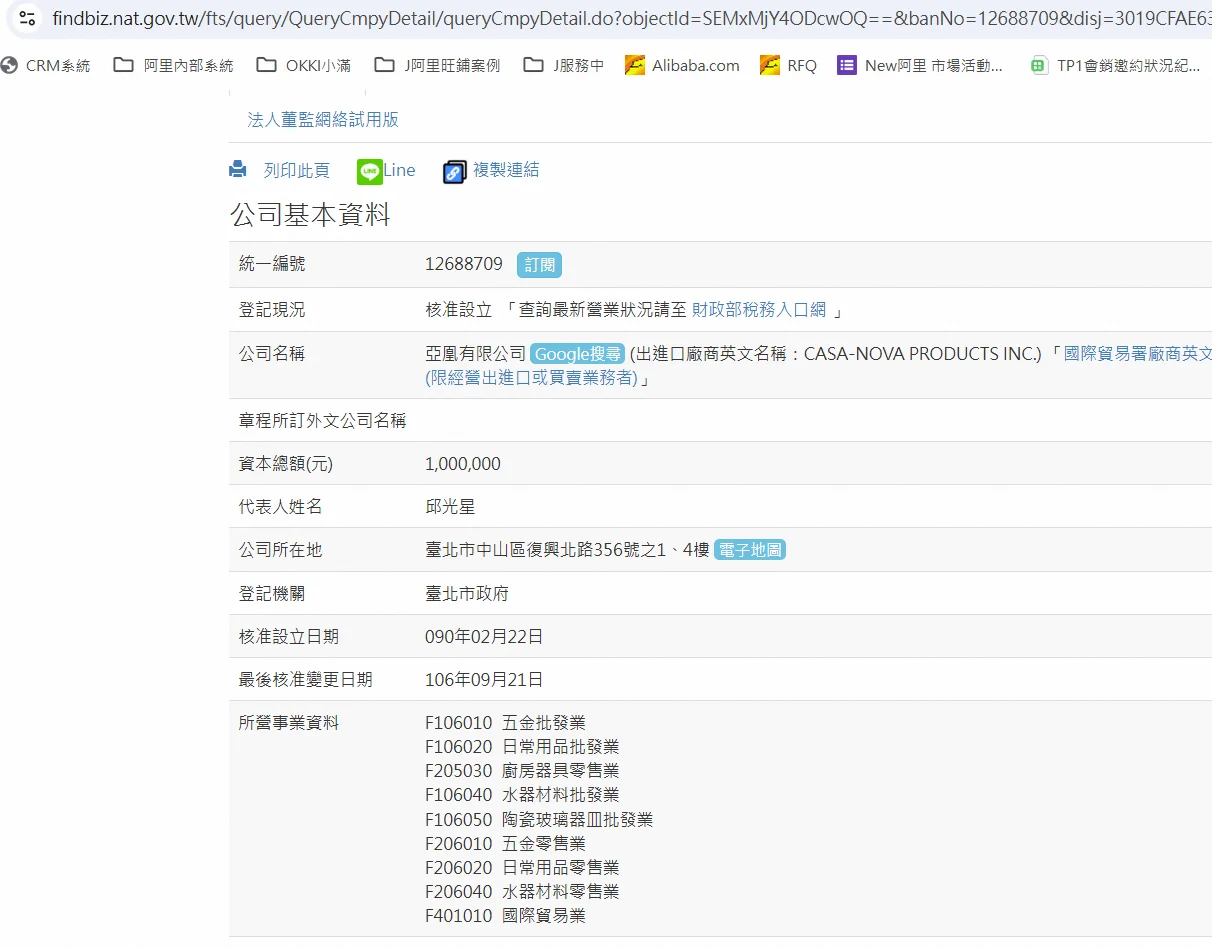
Task: Open the Alibaba.com bookmark
Action: click(682, 65)
